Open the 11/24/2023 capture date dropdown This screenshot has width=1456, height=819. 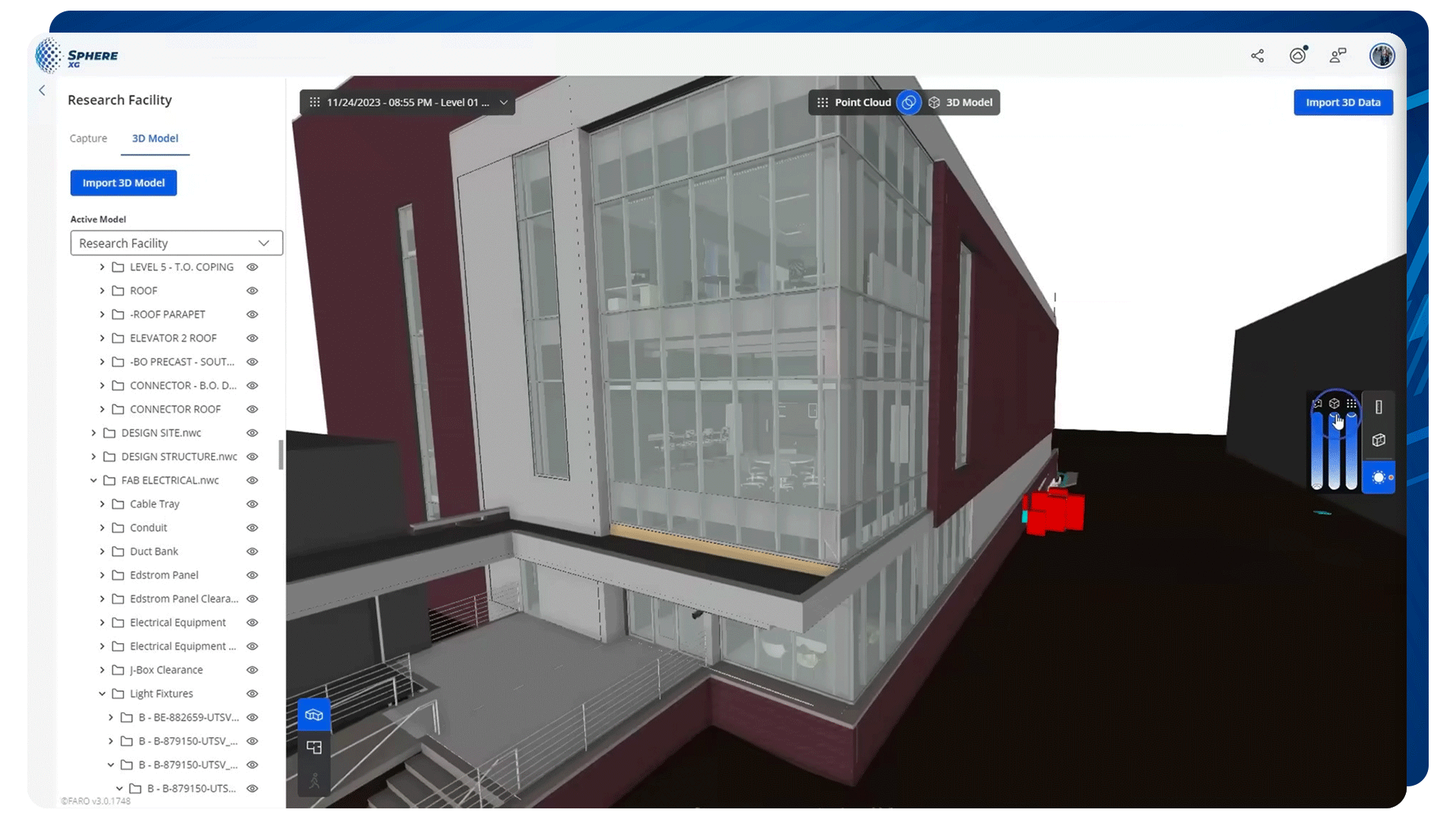407,102
